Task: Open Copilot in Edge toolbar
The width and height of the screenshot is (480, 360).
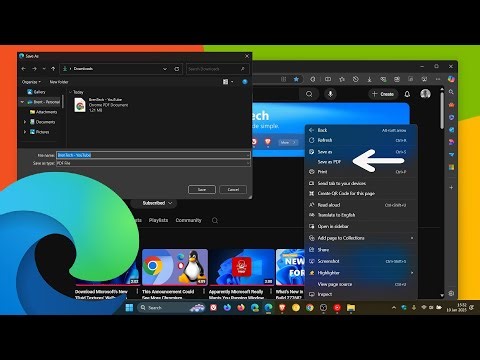Action: [451, 79]
